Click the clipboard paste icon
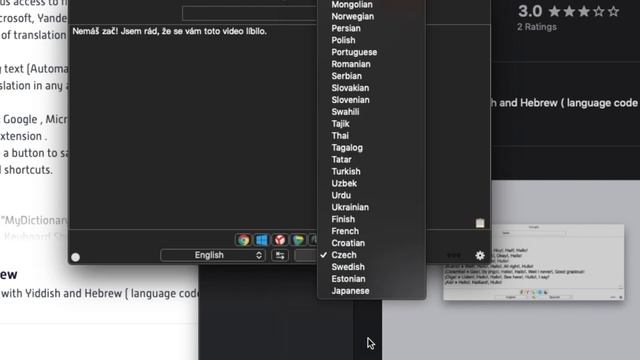 [x=480, y=223]
